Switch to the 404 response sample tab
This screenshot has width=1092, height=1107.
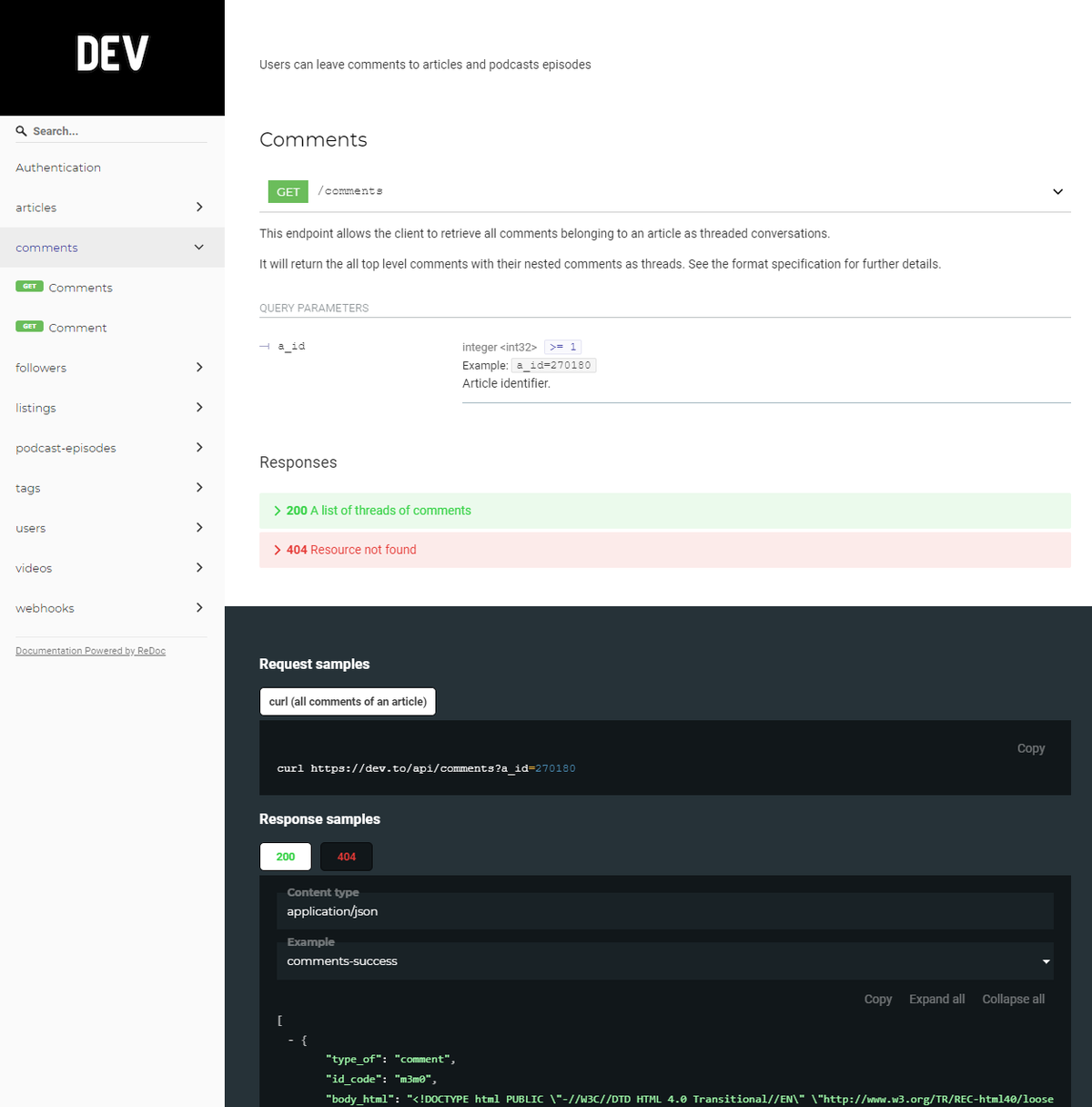[346, 857]
